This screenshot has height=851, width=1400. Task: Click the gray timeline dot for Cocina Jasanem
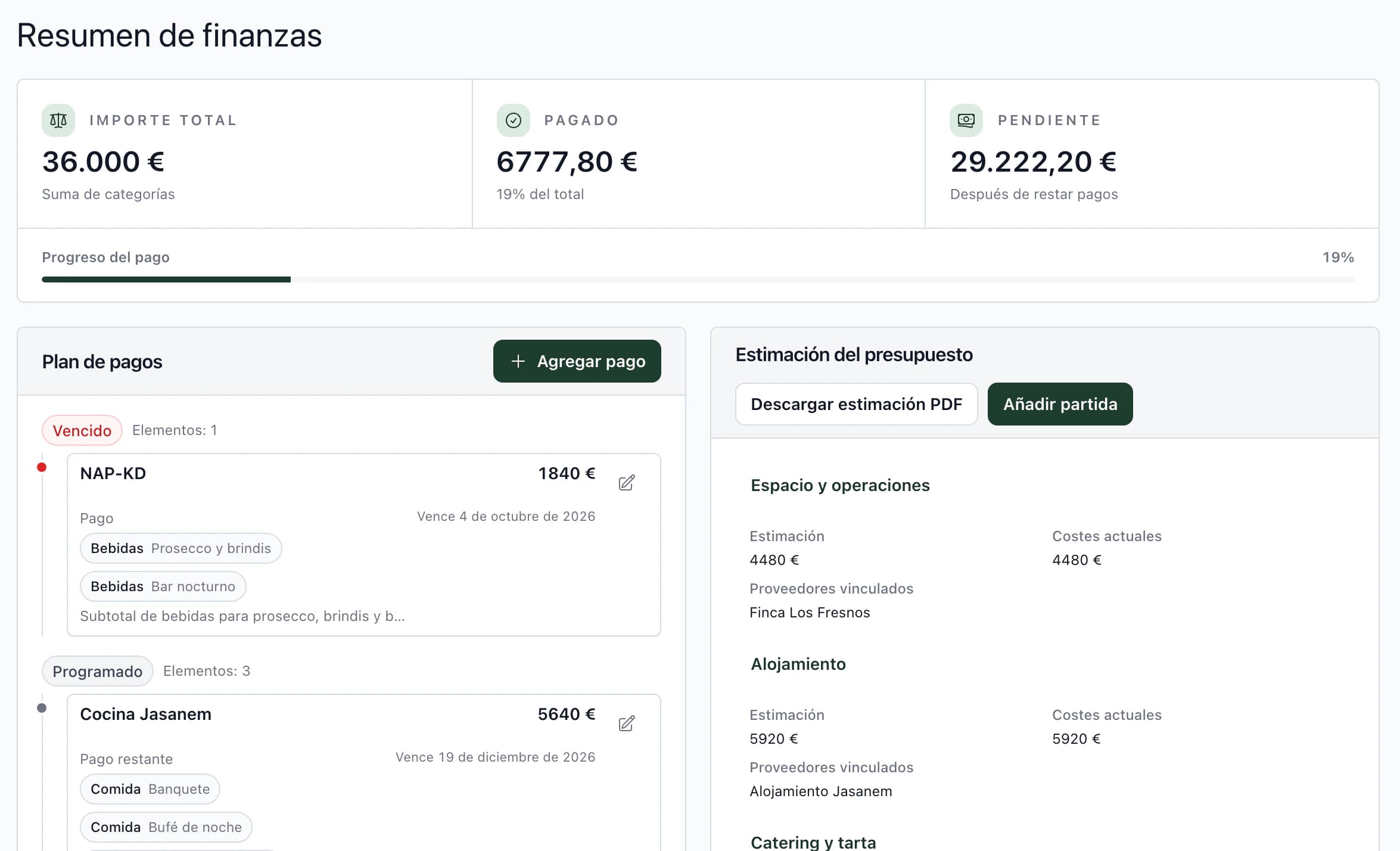42,708
